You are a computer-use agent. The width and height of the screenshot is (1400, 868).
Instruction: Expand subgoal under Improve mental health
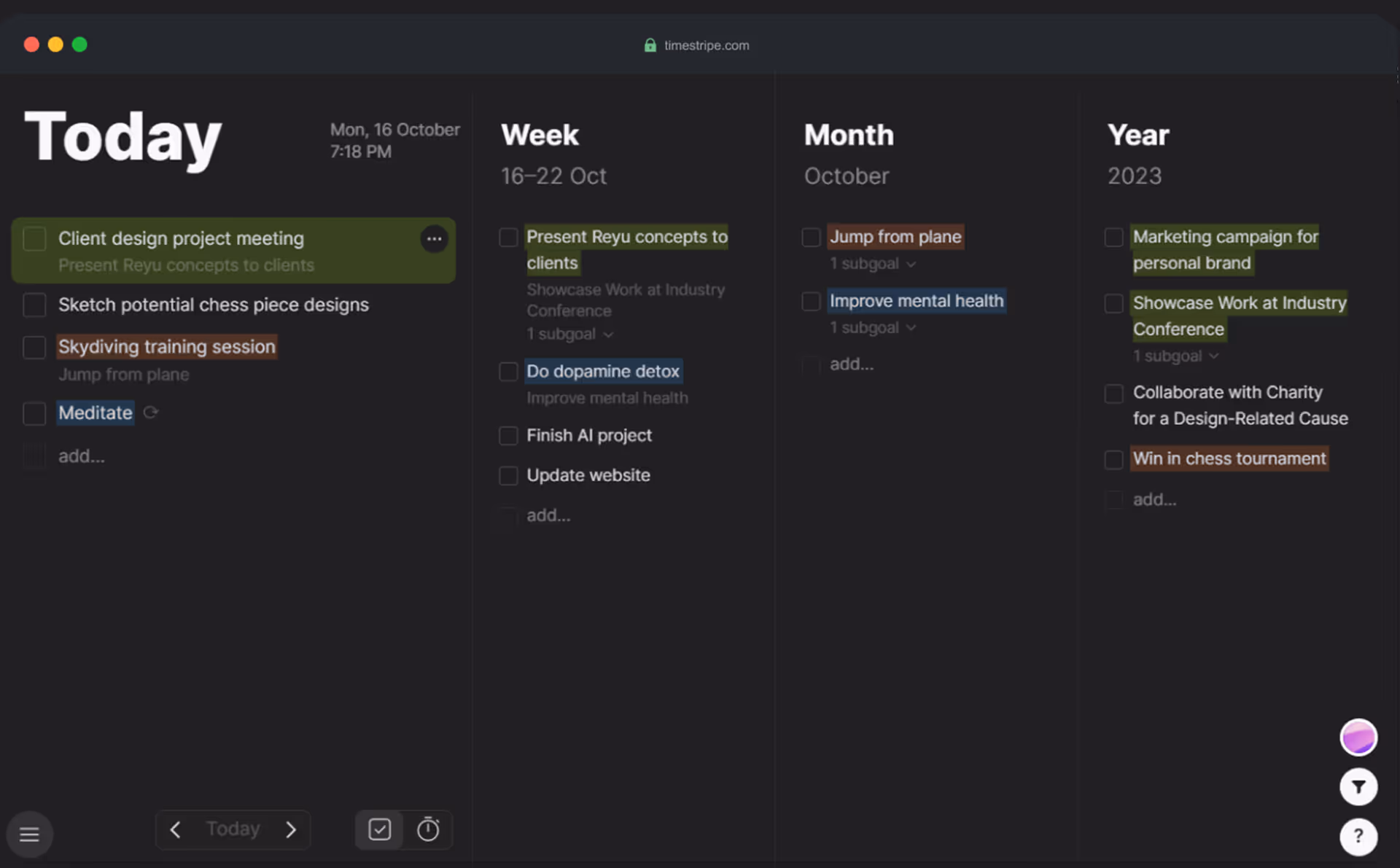click(873, 328)
